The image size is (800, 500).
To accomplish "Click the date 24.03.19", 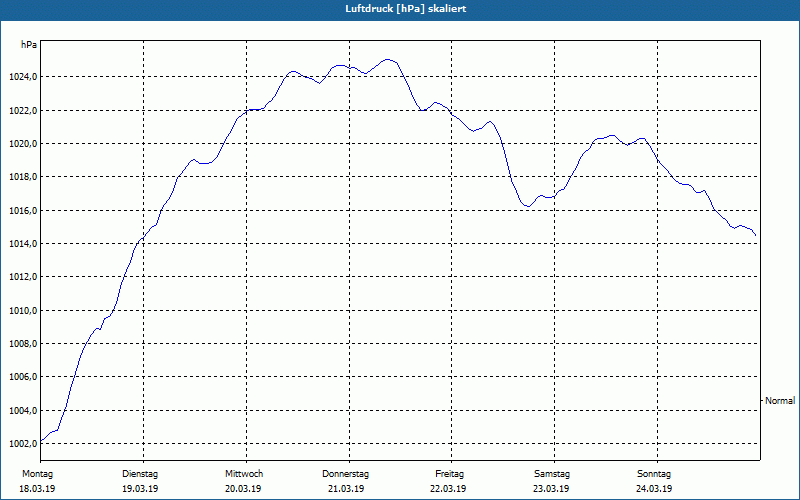I will 654,489.
